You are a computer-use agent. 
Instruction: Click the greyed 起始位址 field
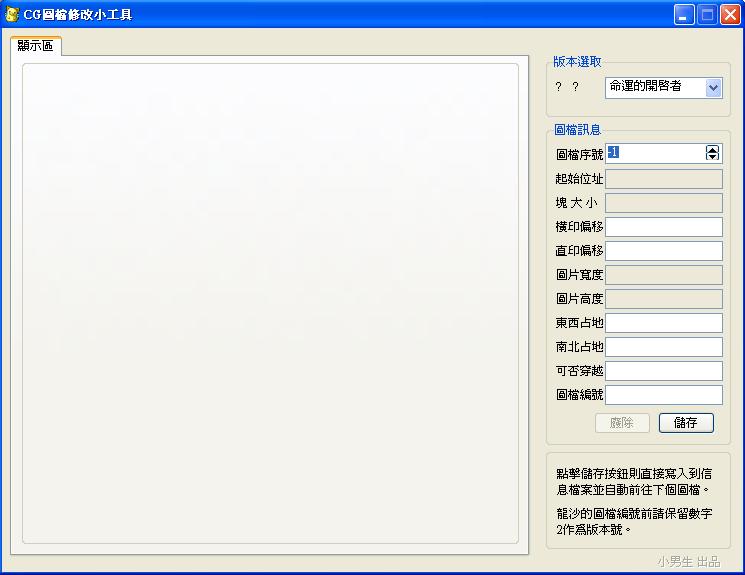coord(664,179)
